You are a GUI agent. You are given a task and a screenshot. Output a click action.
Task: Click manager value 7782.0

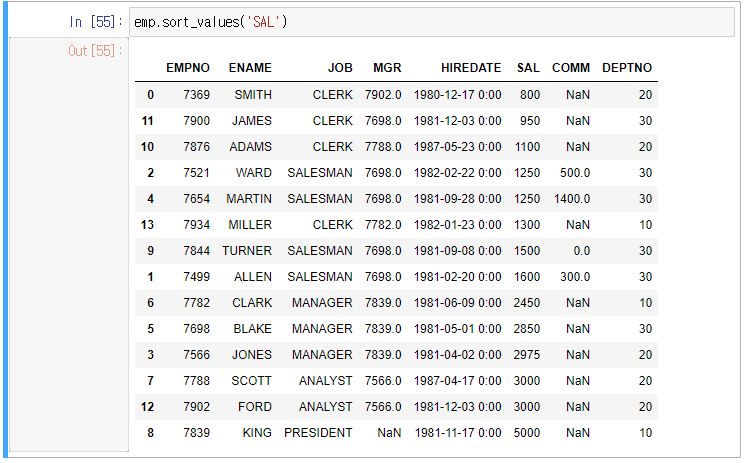(x=383, y=225)
